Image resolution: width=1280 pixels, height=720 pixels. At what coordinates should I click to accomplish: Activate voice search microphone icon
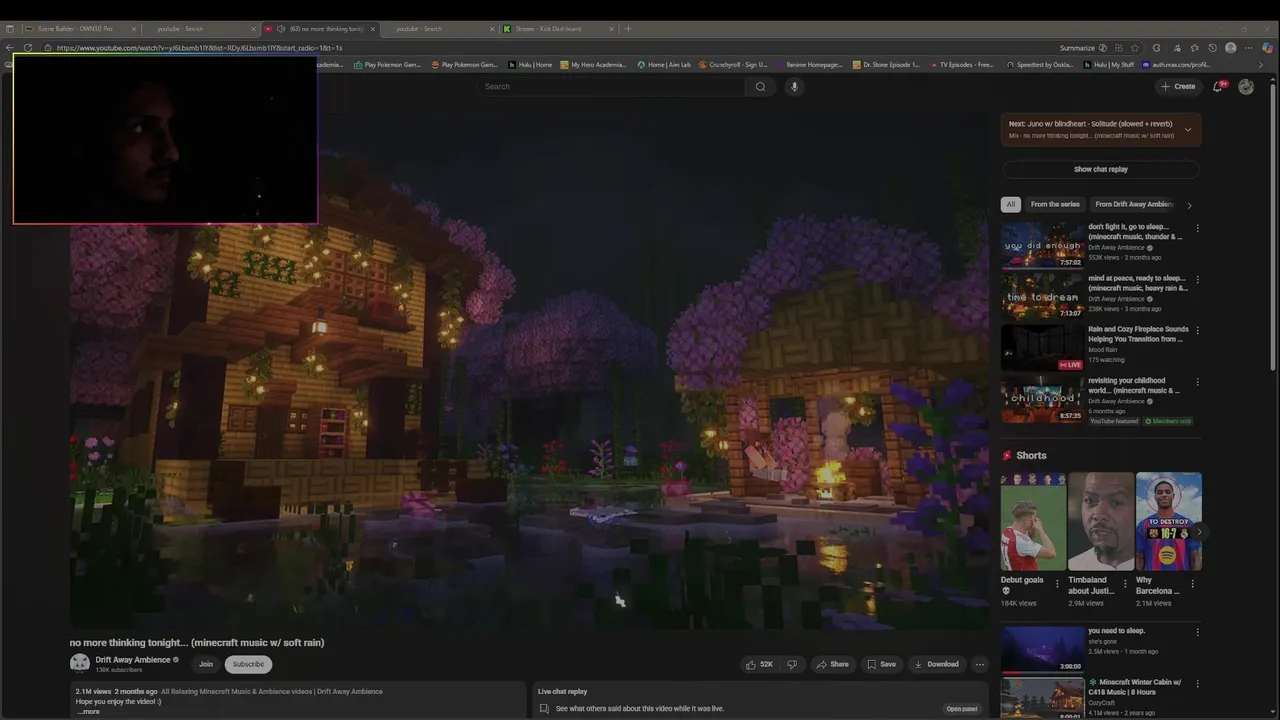(794, 87)
